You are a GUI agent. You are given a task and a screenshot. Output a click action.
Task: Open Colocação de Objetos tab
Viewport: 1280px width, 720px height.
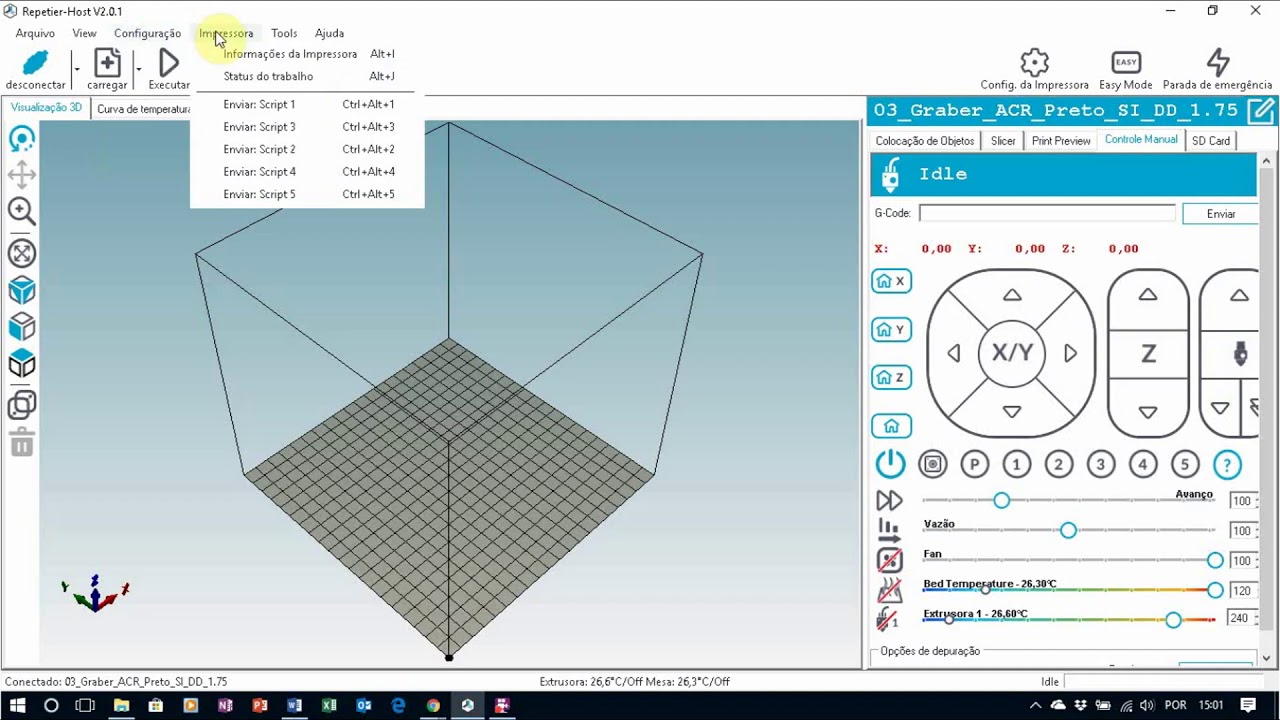[x=925, y=141]
